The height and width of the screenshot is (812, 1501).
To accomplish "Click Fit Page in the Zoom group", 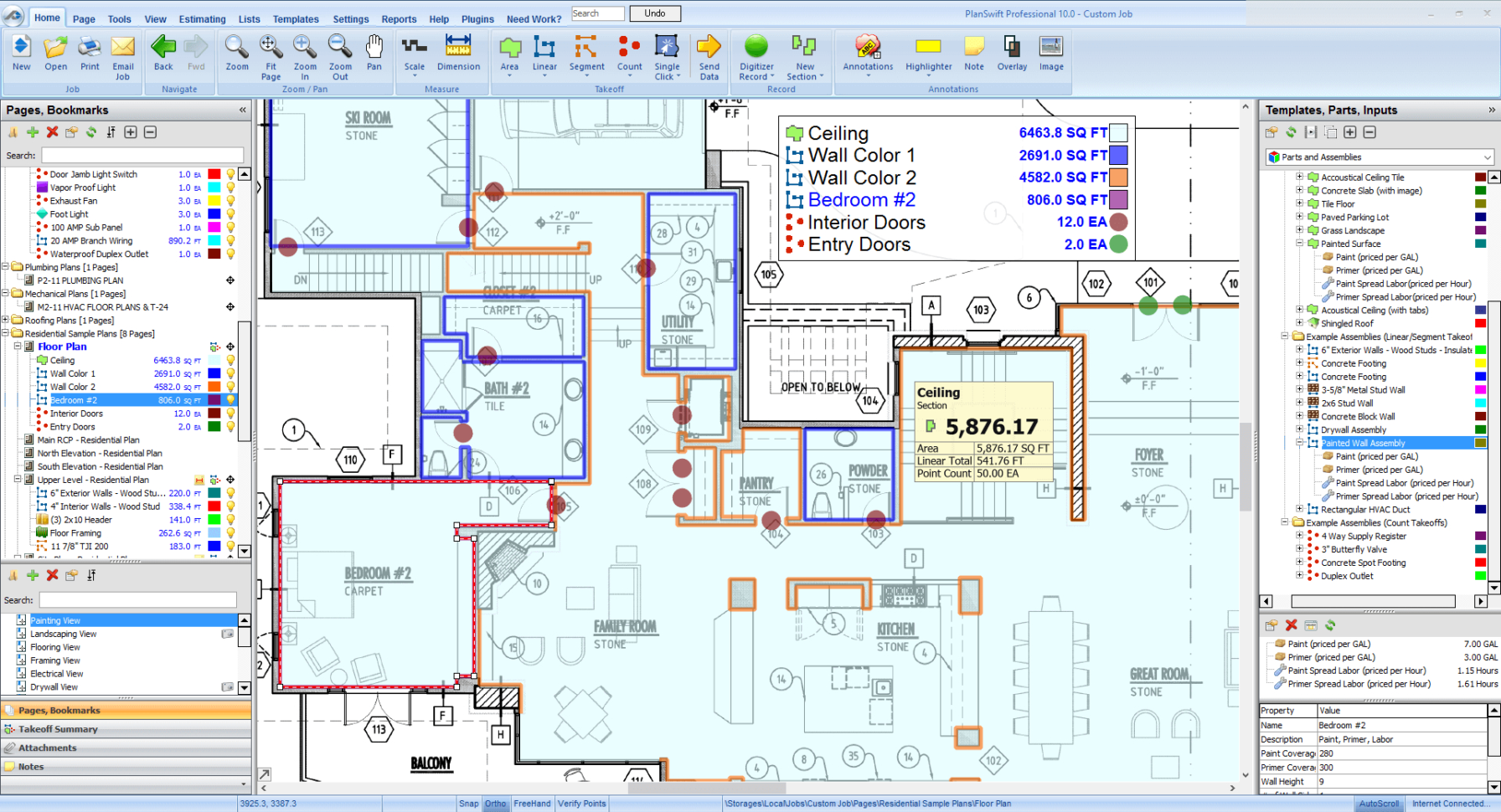I will [271, 52].
